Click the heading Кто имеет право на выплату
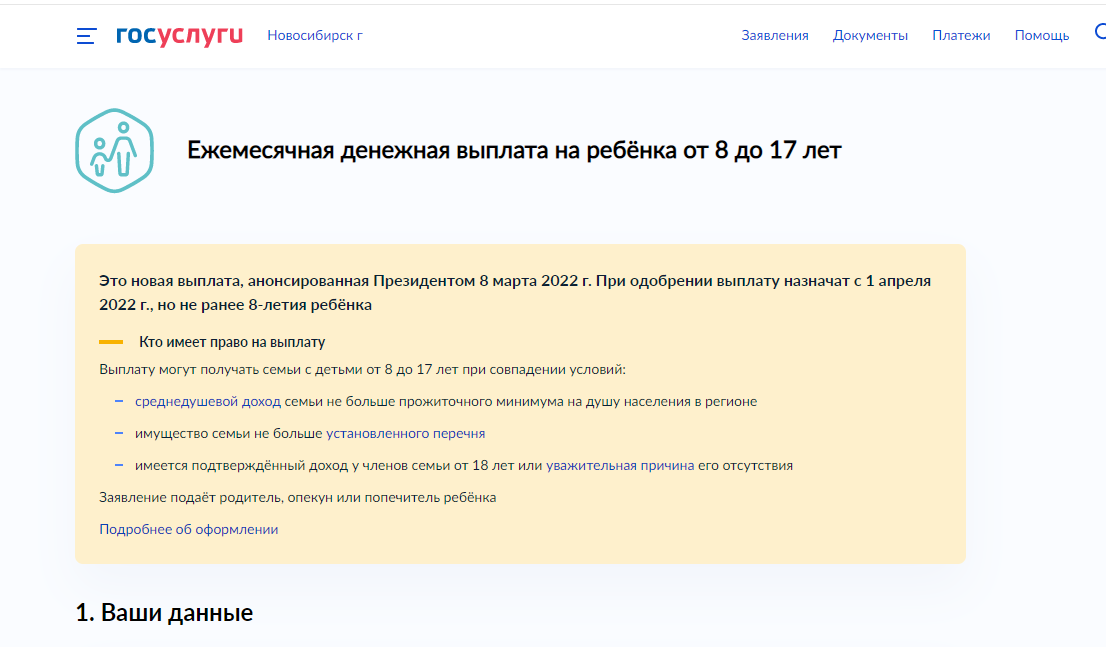The width and height of the screenshot is (1106, 647). click(232, 342)
